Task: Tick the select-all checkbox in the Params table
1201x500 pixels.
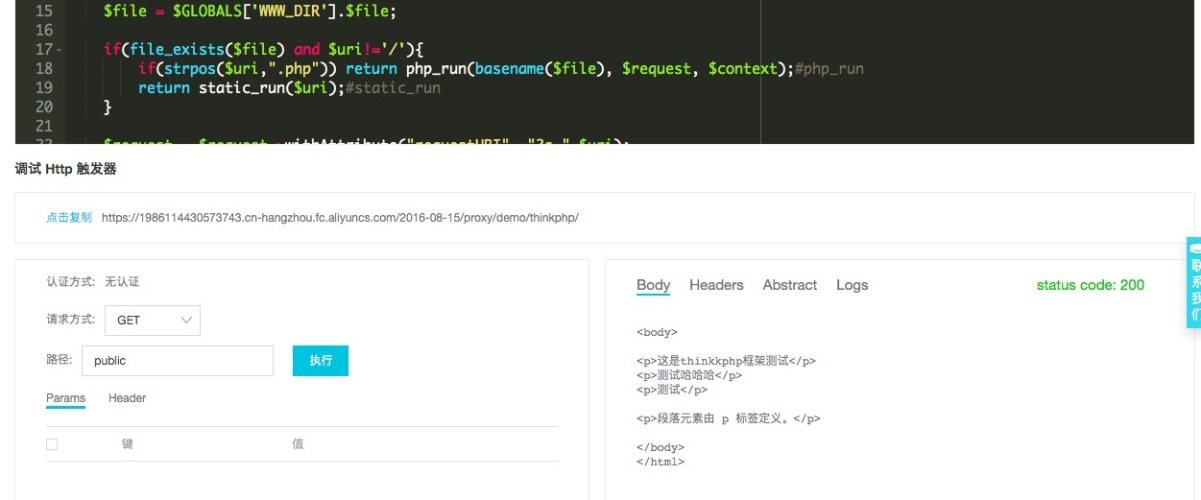Action: pos(52,444)
